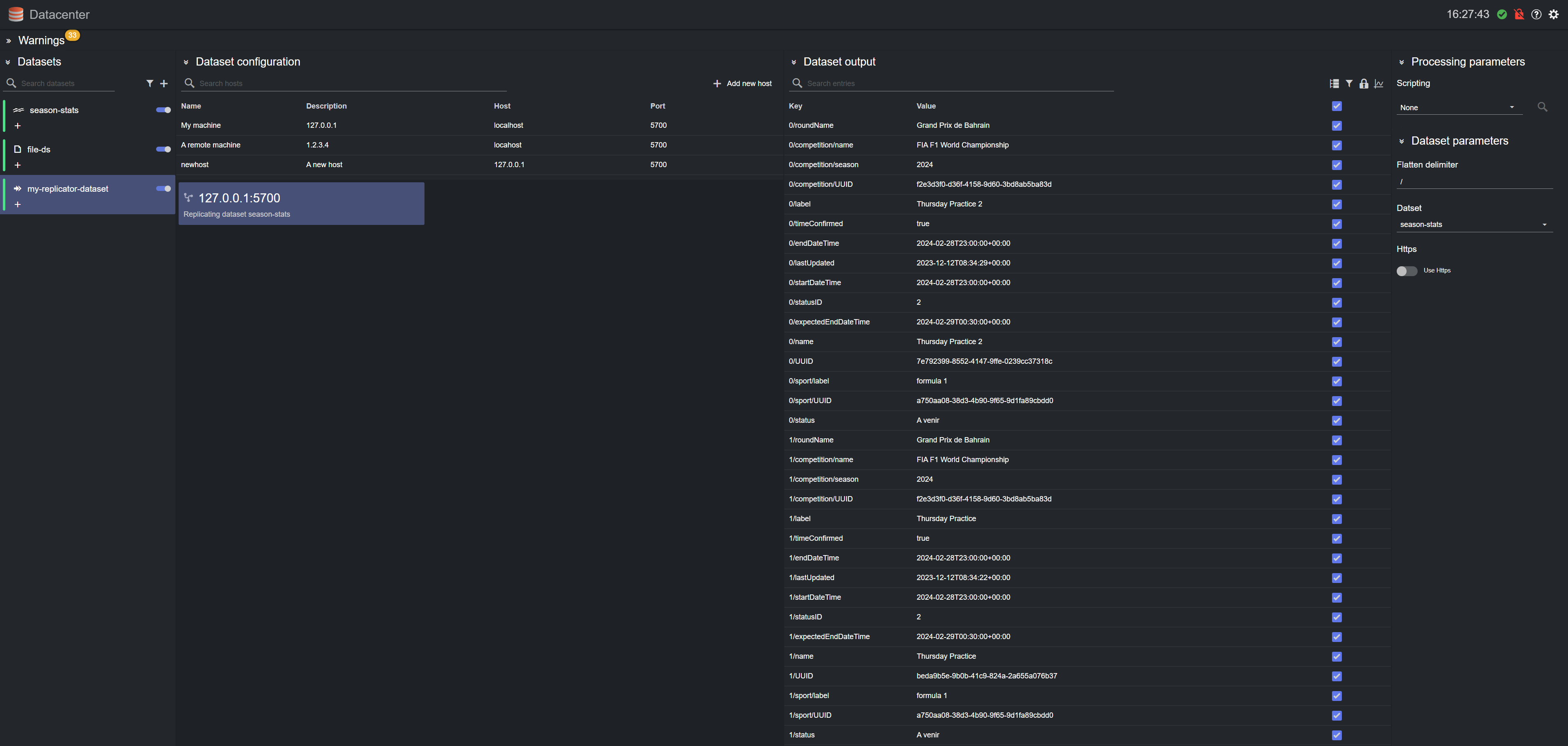Click the filter funnel in Dataset output toolbar
The height and width of the screenshot is (746, 1568).
(x=1349, y=83)
